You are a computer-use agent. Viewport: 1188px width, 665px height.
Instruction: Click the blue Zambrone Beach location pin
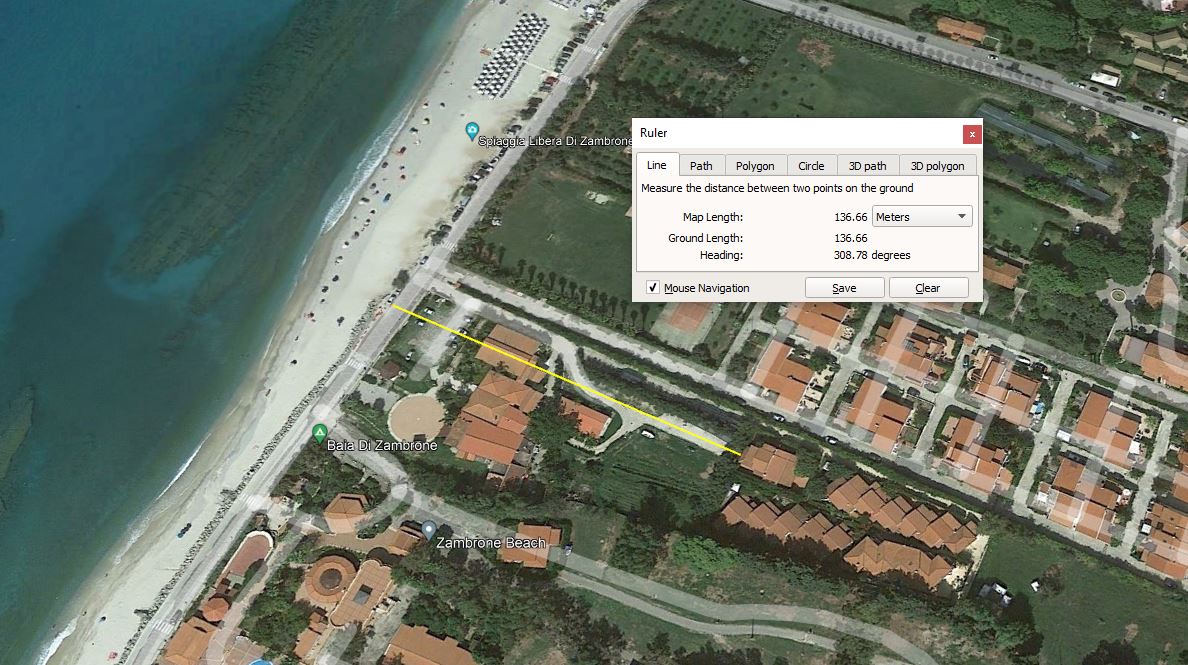428,530
